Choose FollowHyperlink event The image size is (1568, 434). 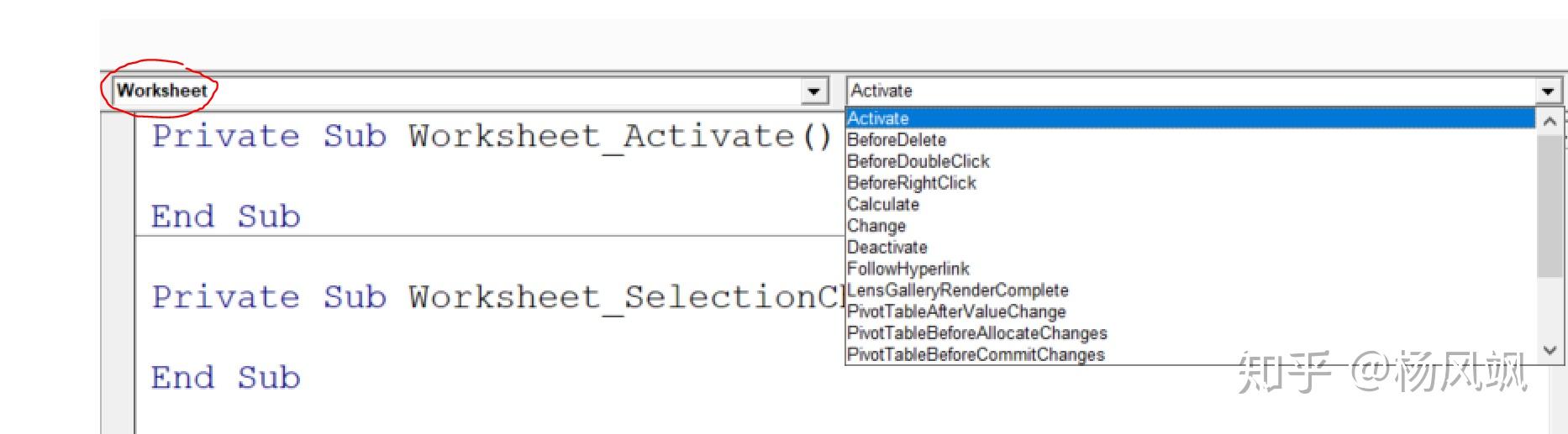(x=908, y=269)
